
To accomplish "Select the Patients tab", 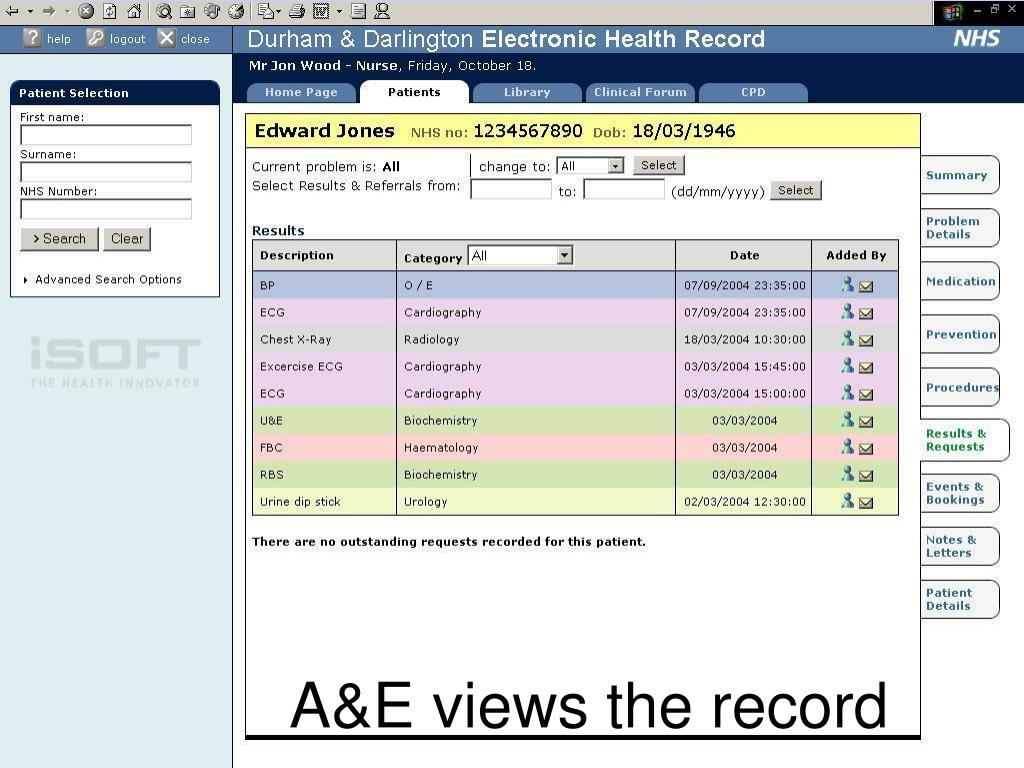I will click(414, 92).
